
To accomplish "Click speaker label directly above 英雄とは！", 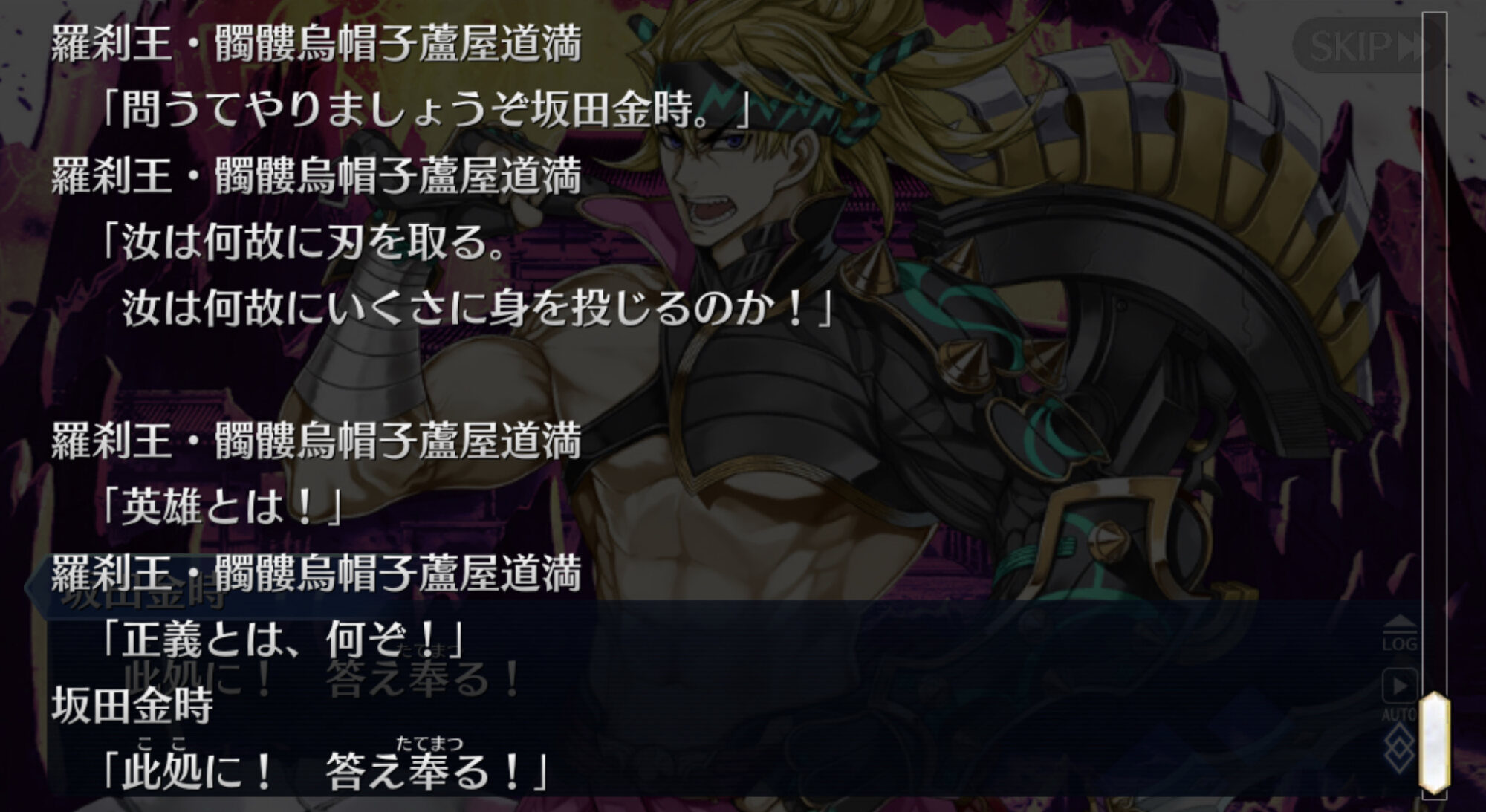I will pyautogui.click(x=317, y=441).
